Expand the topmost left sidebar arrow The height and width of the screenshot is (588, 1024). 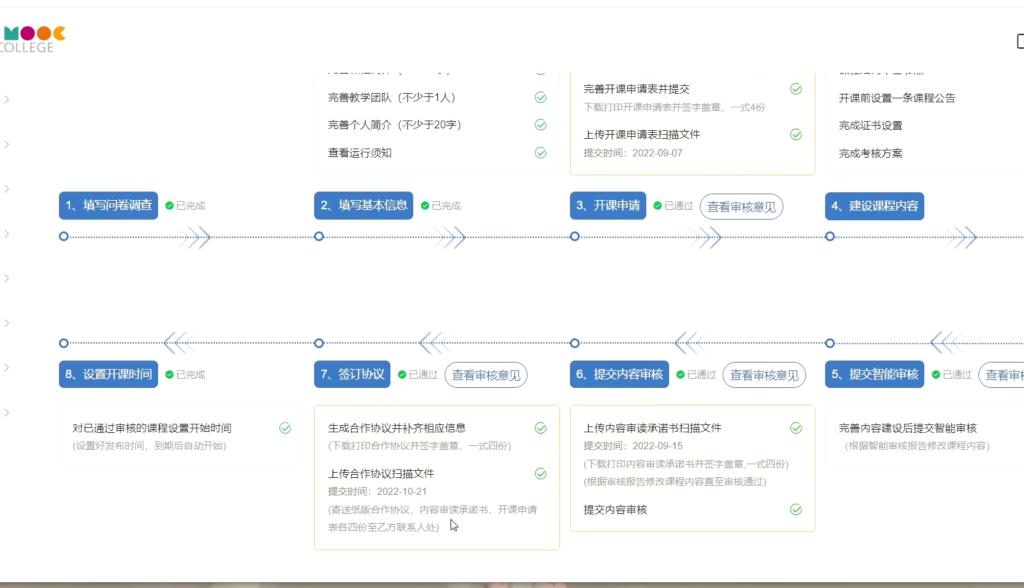pos(7,99)
